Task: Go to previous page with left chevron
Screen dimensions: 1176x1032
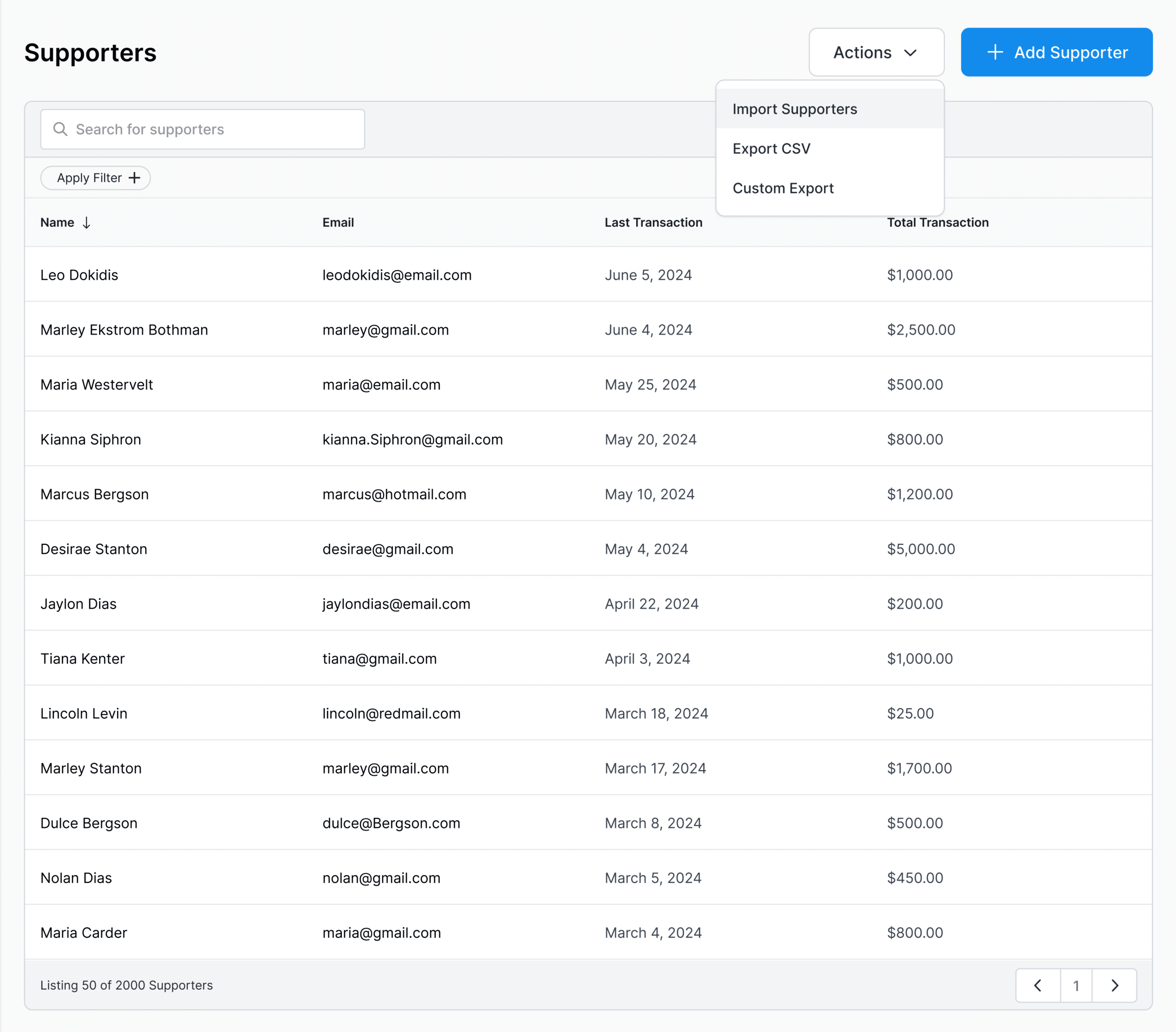Action: 1037,986
